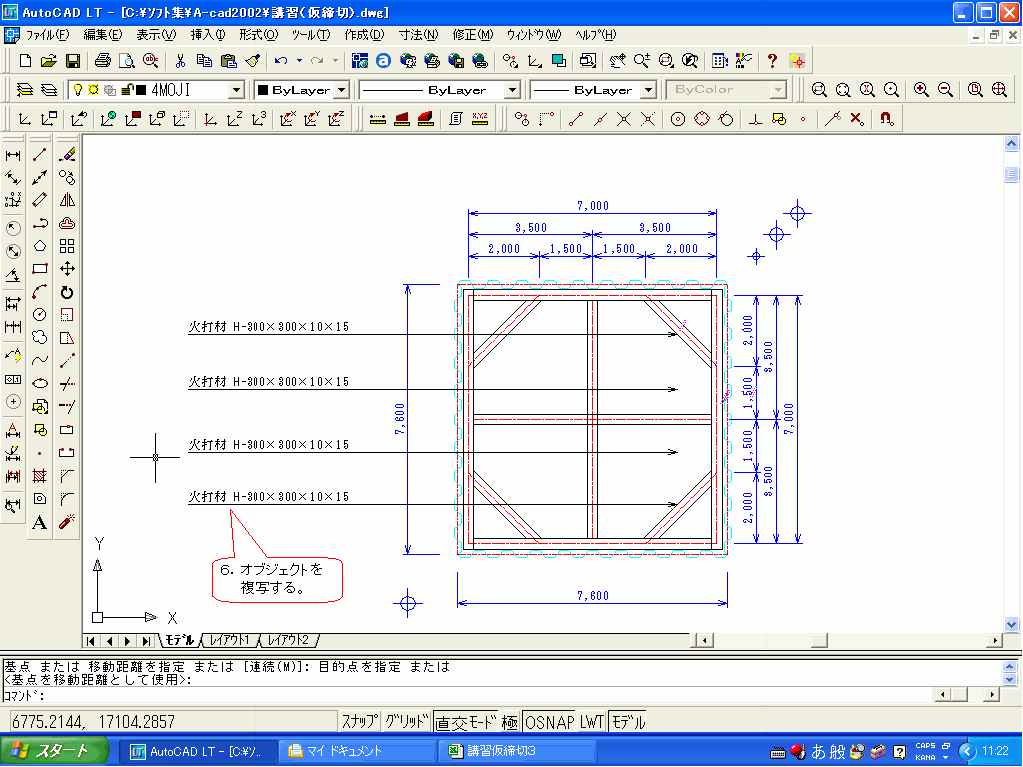Select the Polygon draw tool

click(40, 246)
